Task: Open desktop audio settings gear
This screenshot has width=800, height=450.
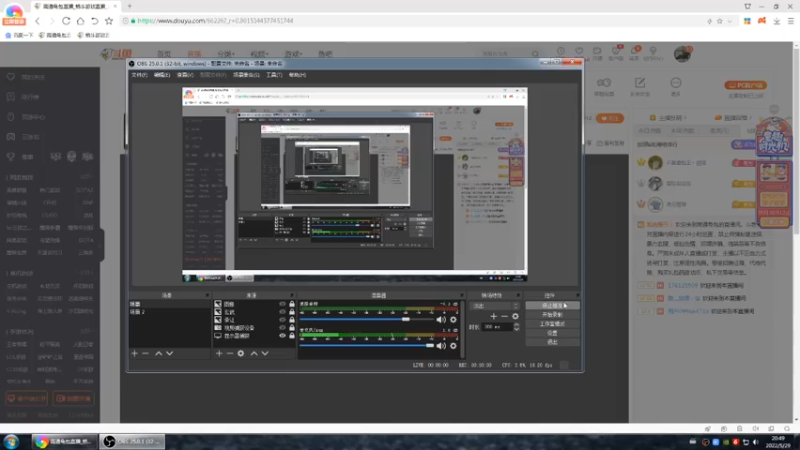Action: (x=453, y=319)
